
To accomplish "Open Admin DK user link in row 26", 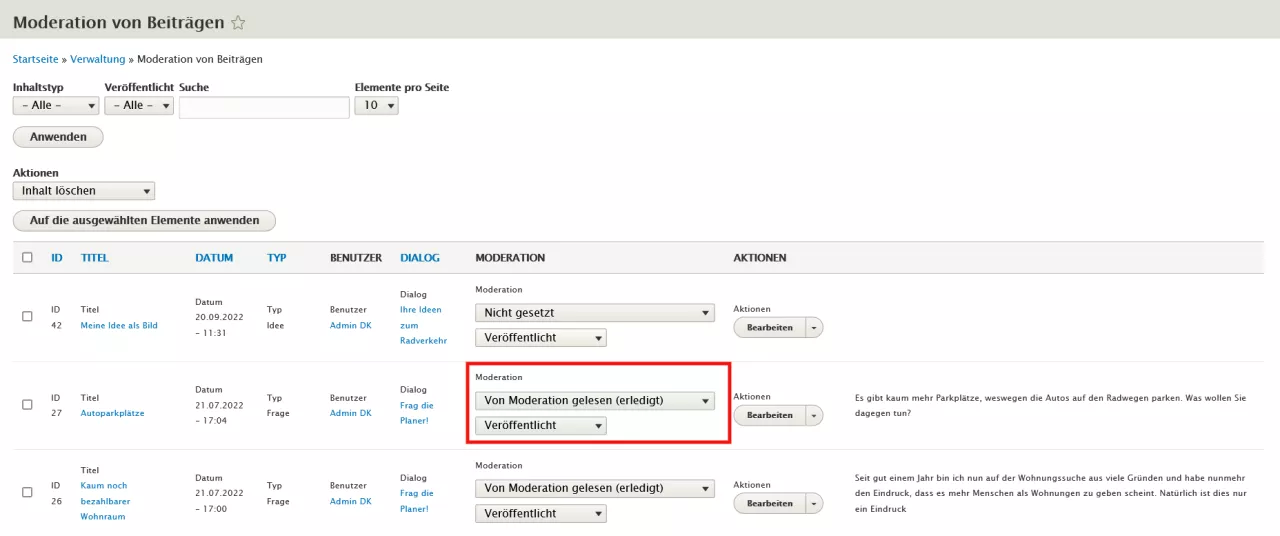I will click(350, 501).
